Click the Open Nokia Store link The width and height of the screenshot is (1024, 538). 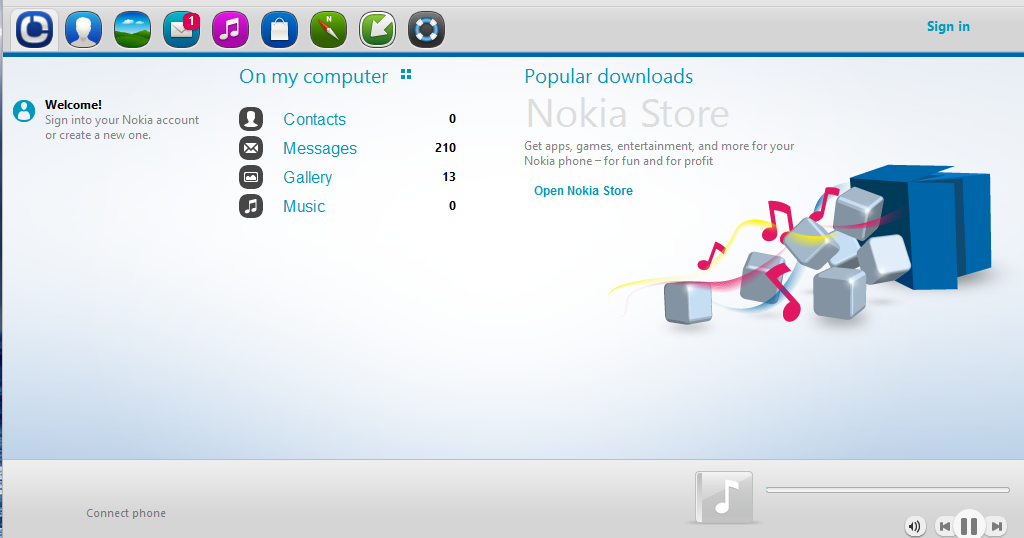(x=583, y=191)
